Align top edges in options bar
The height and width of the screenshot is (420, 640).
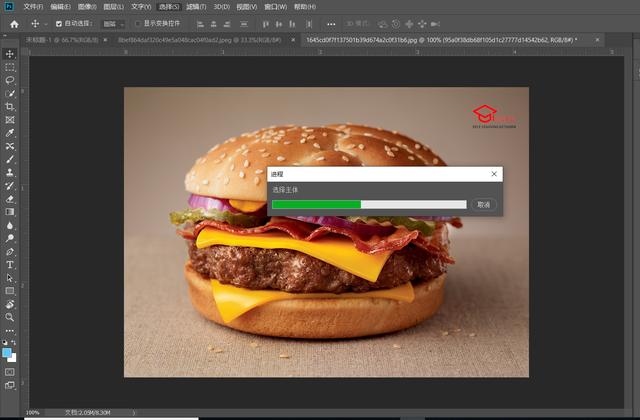click(266, 24)
